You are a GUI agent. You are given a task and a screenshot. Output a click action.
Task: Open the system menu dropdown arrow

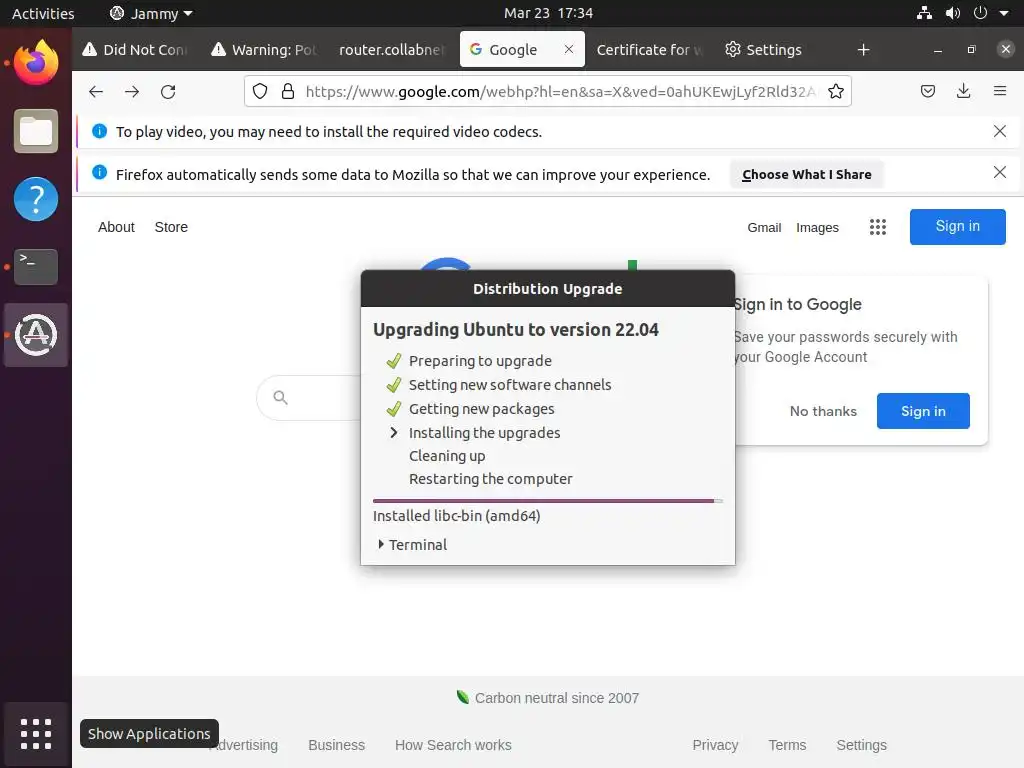click(1004, 13)
